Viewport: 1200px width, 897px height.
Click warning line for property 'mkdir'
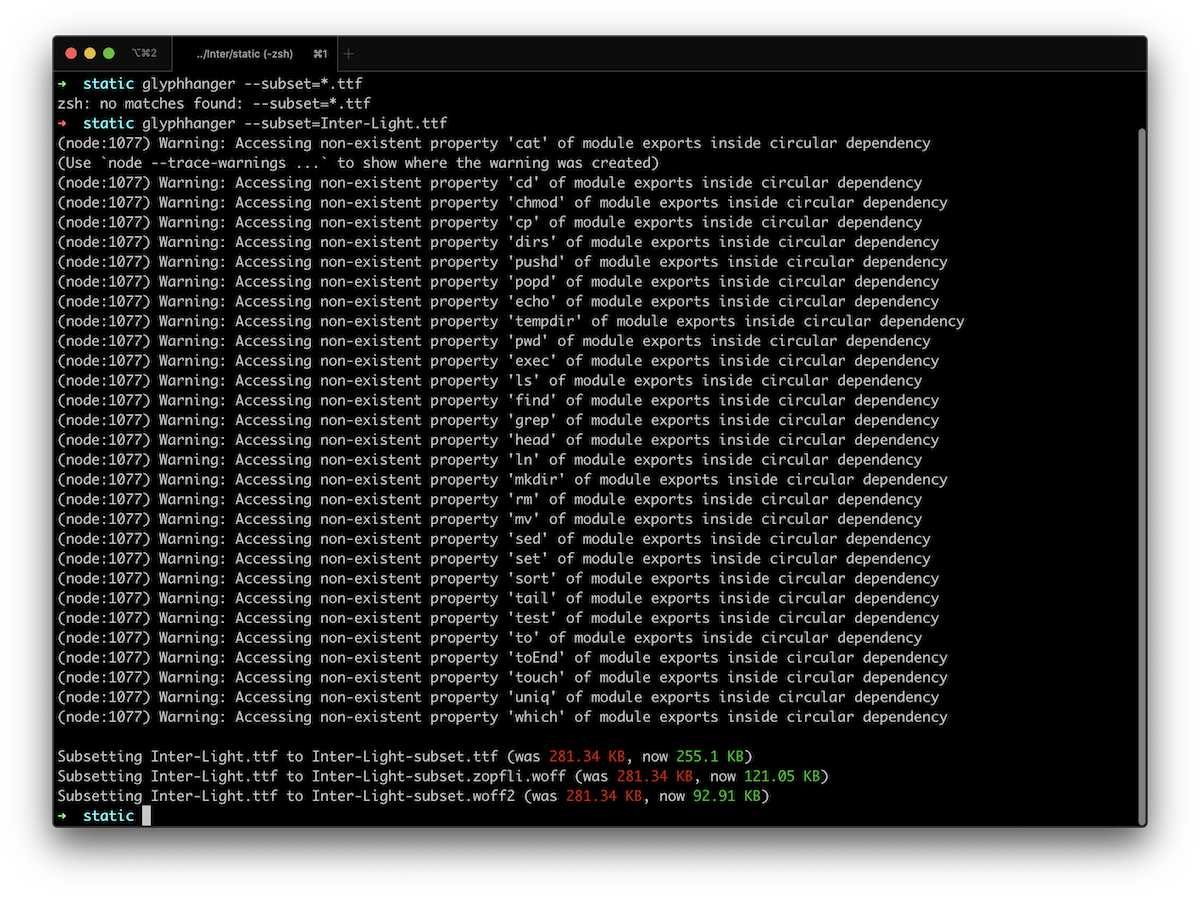tap(502, 480)
